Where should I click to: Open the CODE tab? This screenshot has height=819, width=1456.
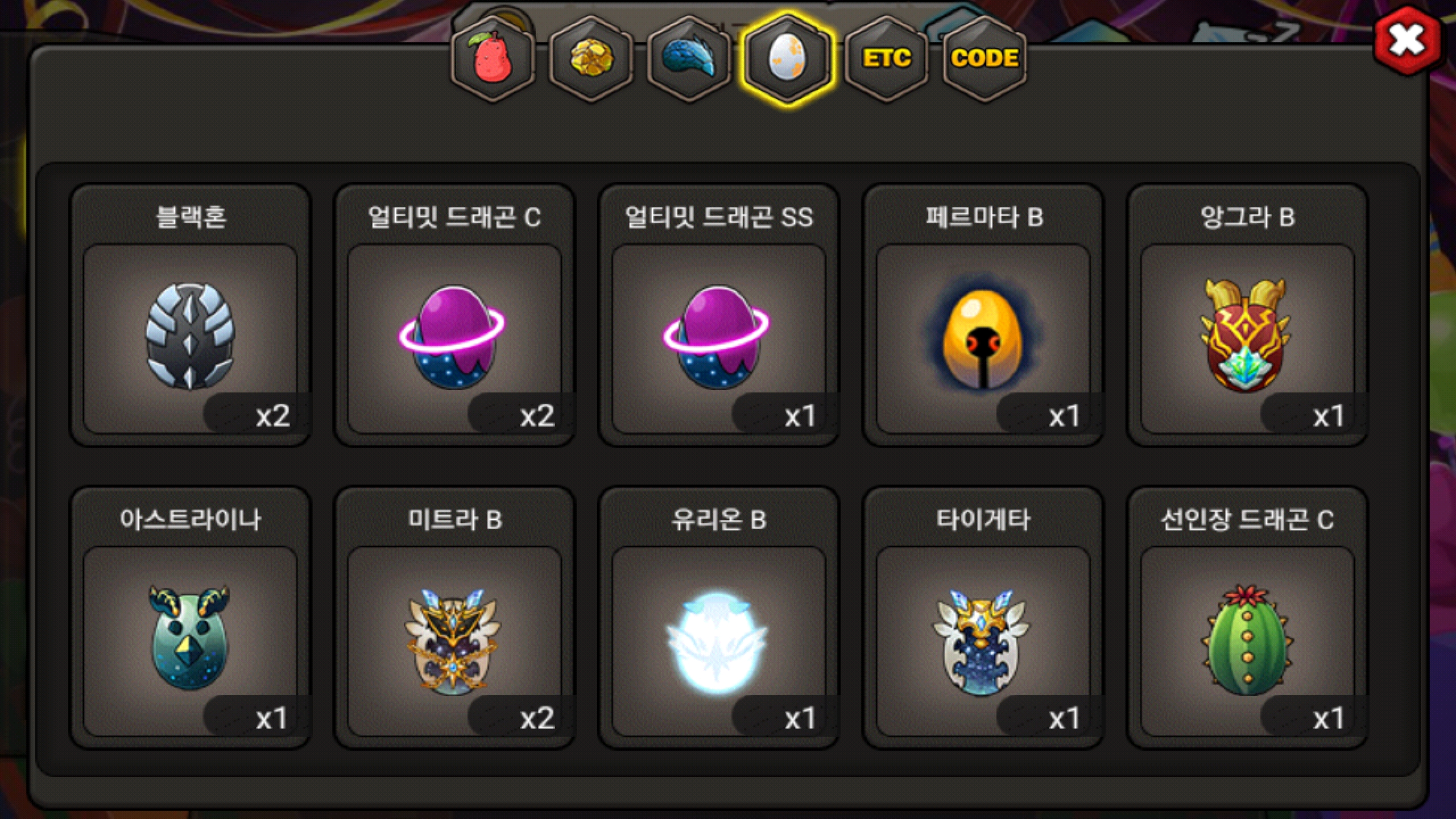(985, 59)
